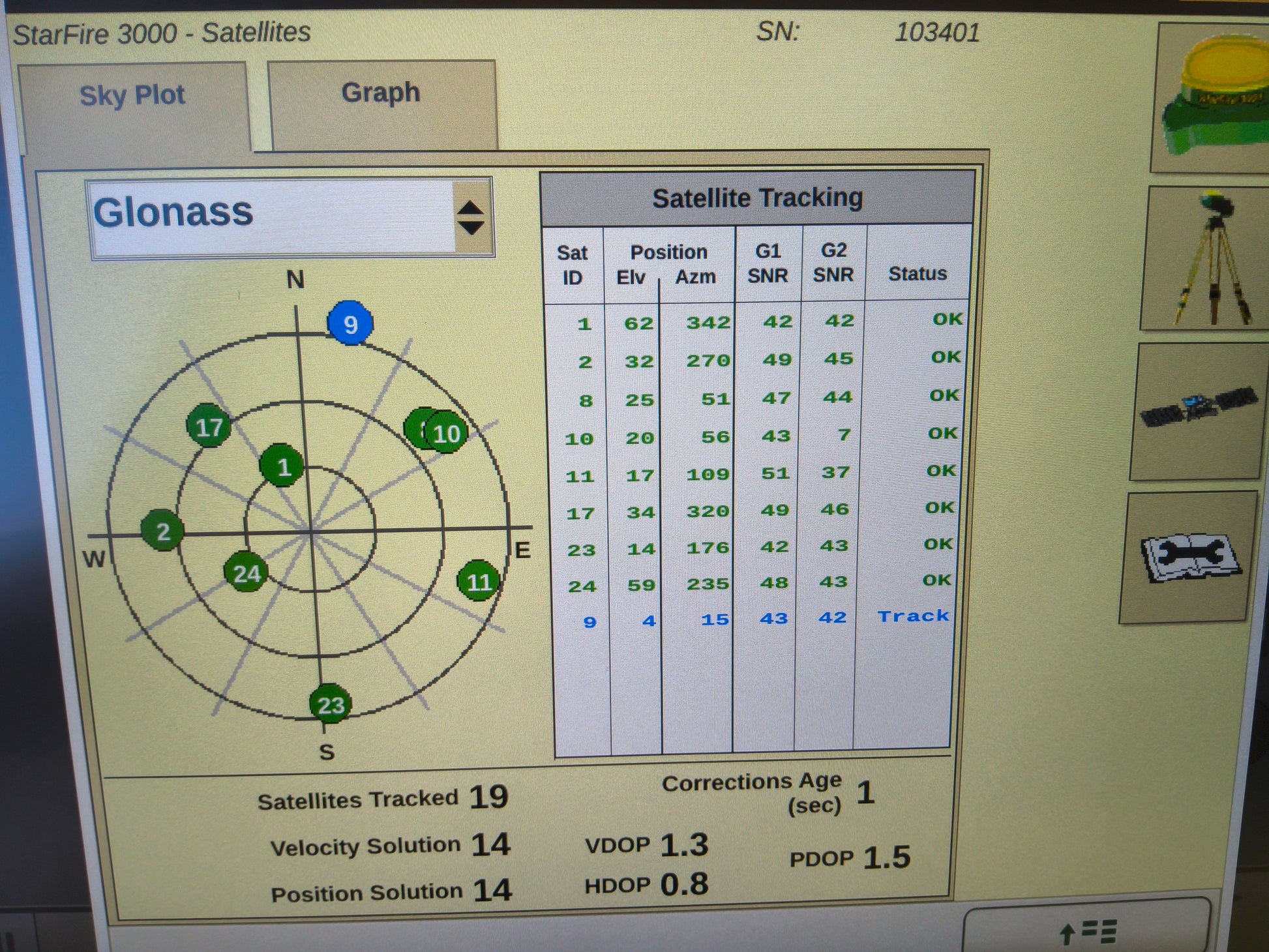Click the Track status of satellite 9
This screenshot has height=952, width=1269.
(913, 616)
